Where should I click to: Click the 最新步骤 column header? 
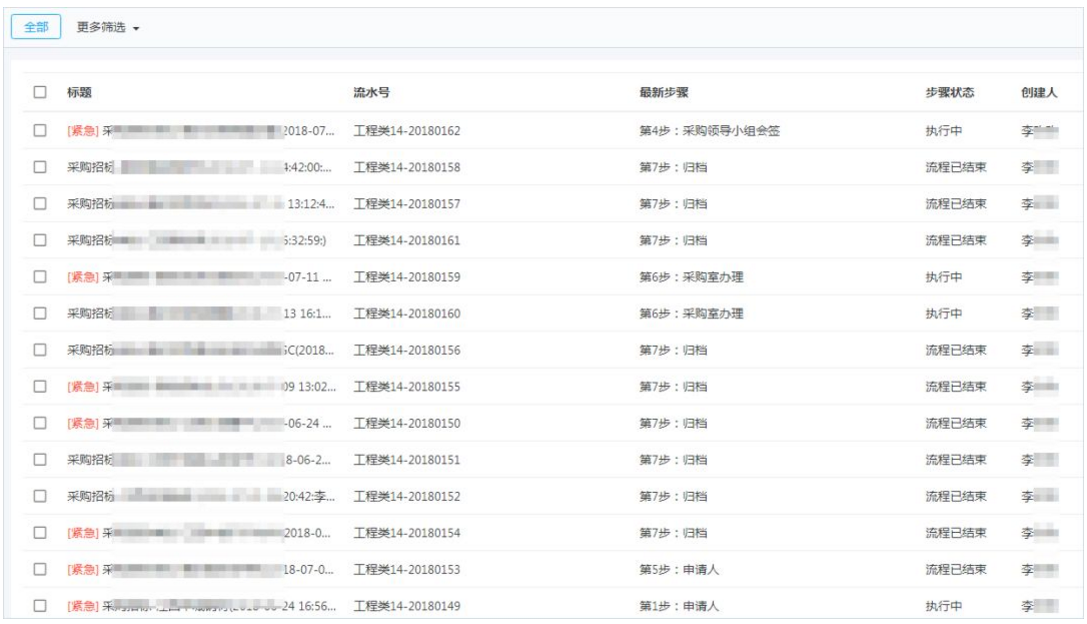663,93
